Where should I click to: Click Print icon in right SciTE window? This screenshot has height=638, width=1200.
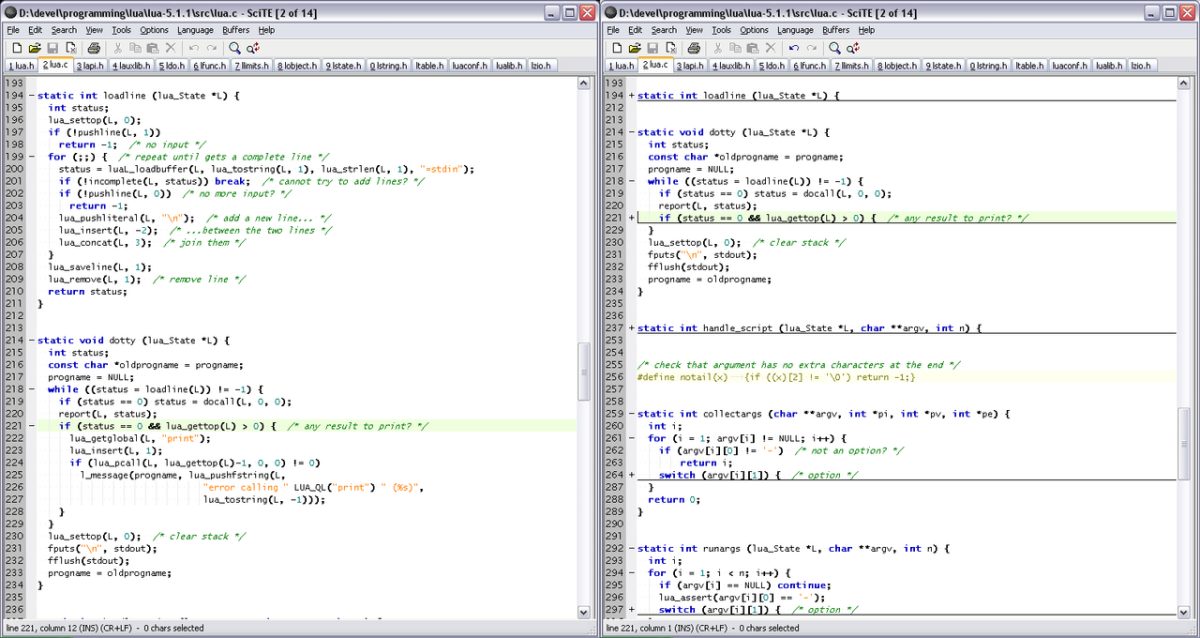click(x=694, y=48)
